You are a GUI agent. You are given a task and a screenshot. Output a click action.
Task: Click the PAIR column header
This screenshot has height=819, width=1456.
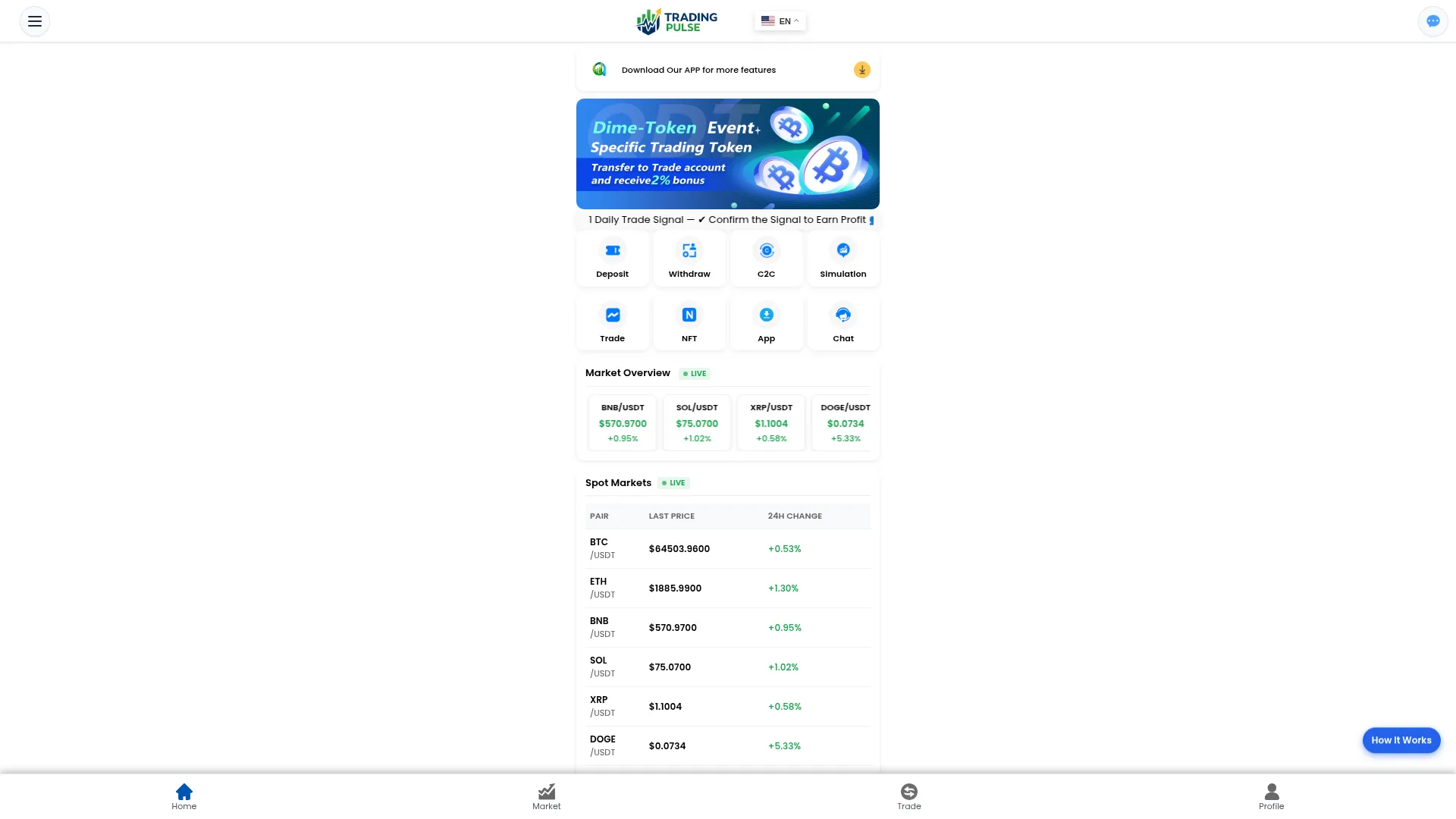pos(599,516)
